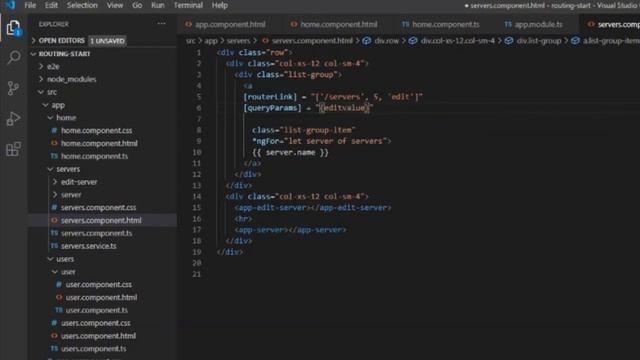Open user.component.html file

[x=101, y=297]
